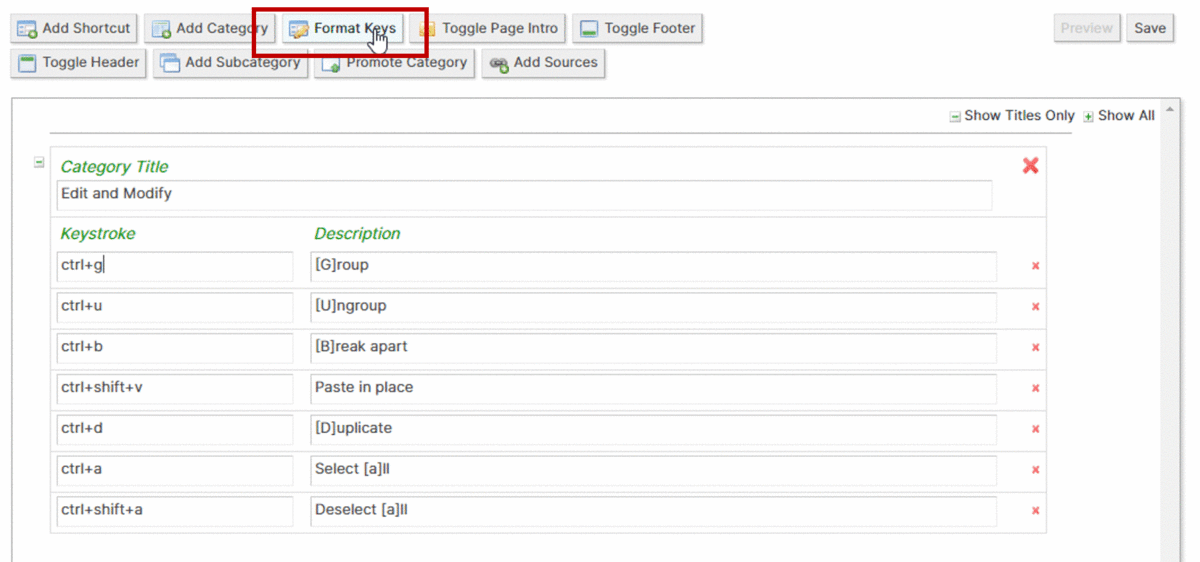Remove the [G]roup shortcut row
The height and width of the screenshot is (562, 1200).
click(x=1035, y=266)
